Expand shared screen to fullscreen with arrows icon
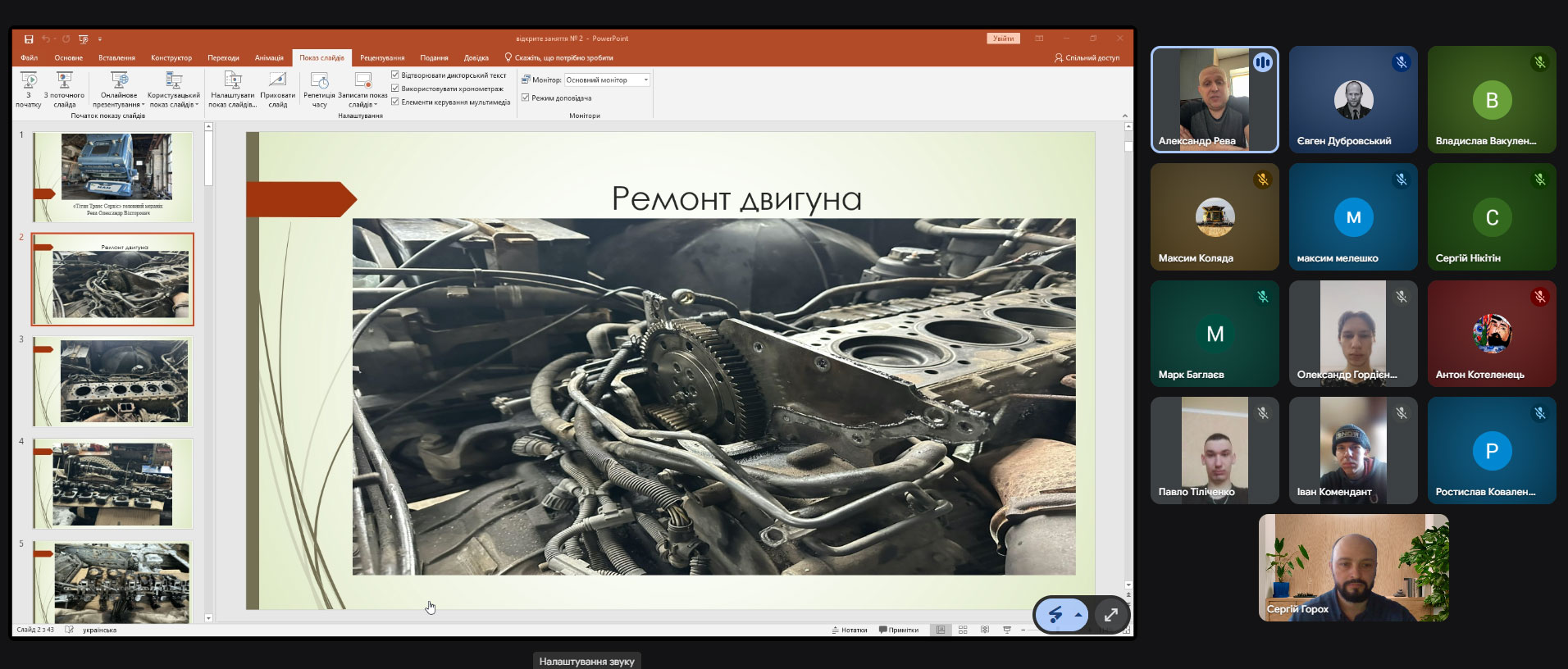Screen dimensions: 1568x669 point(1110,615)
